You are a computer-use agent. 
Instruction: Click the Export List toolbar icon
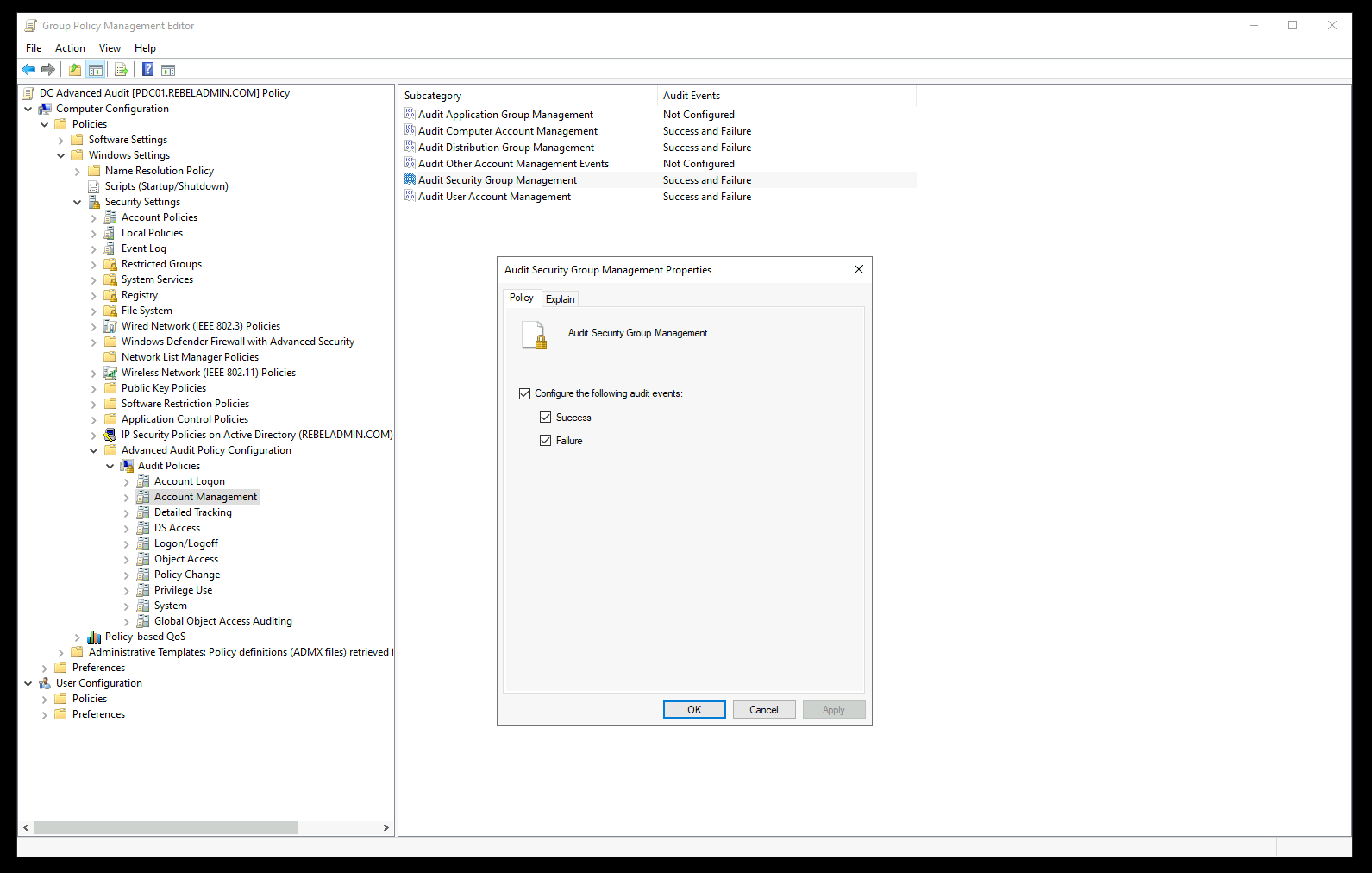point(122,70)
